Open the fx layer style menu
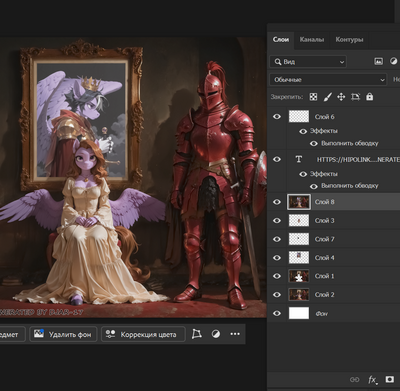The width and height of the screenshot is (400, 391). tap(372, 380)
